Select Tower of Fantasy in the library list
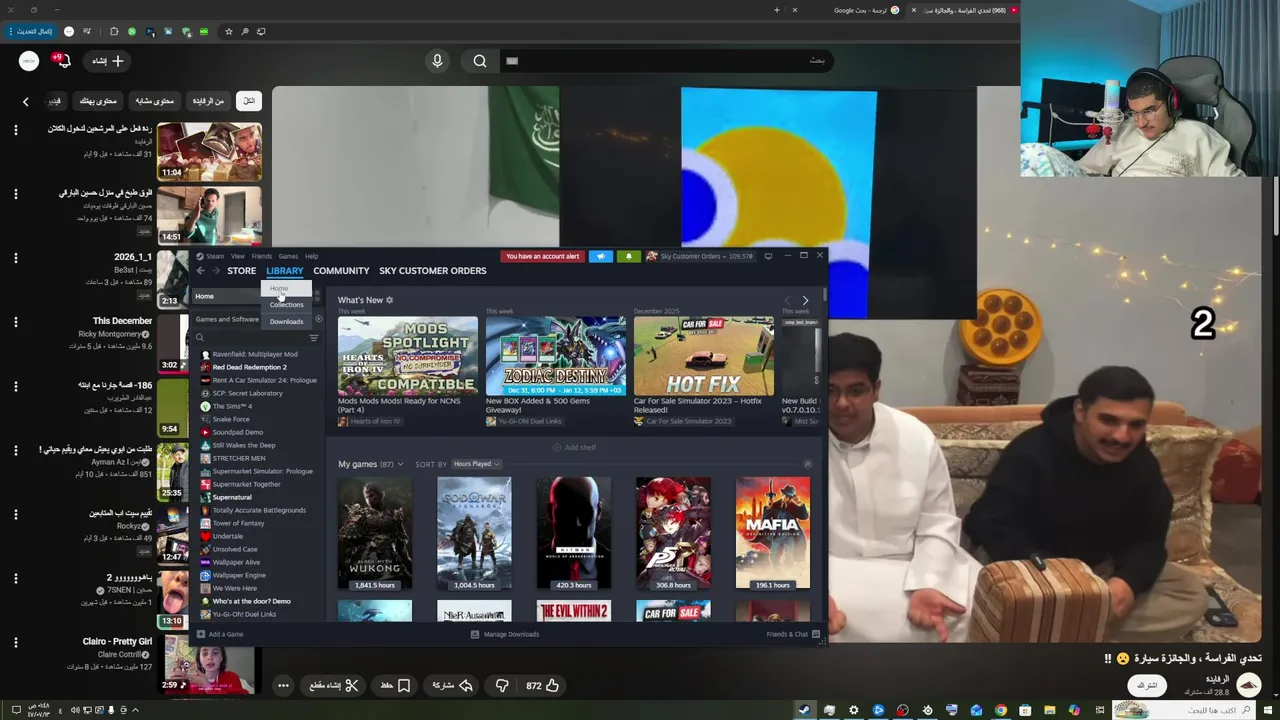 (x=238, y=523)
